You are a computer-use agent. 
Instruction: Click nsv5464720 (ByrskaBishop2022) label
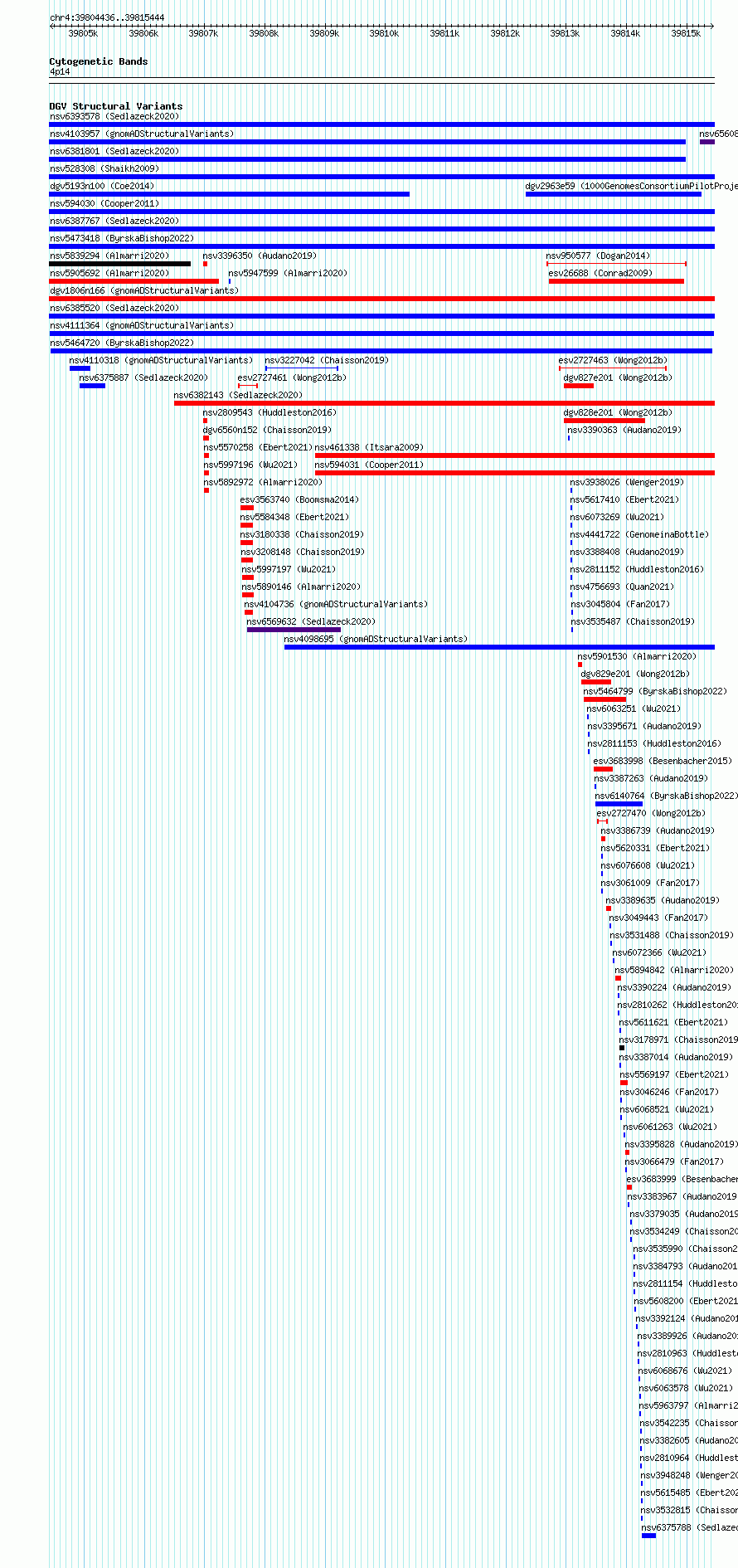pos(122,343)
